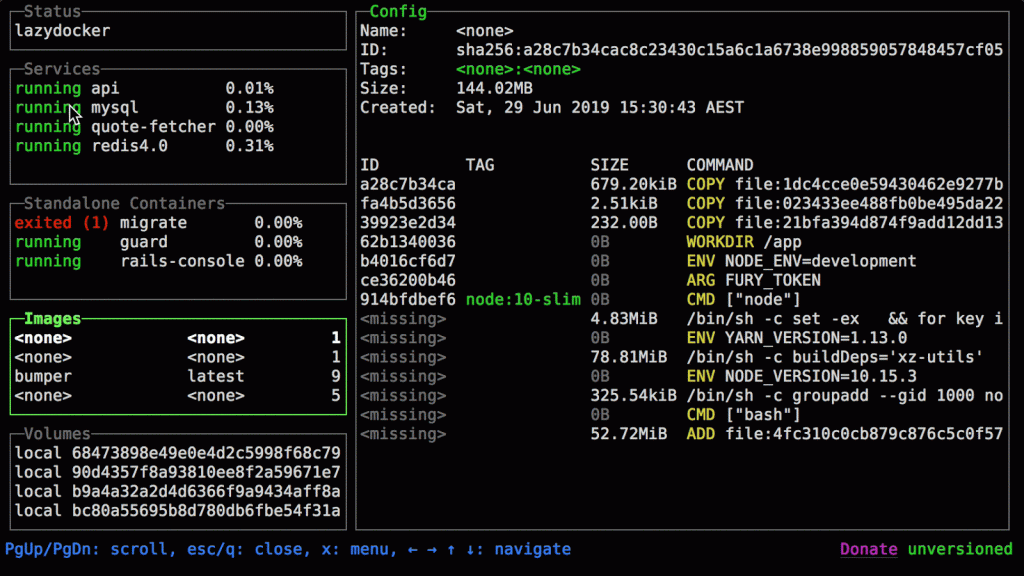
Task: Open the Donate link
Action: coord(869,549)
